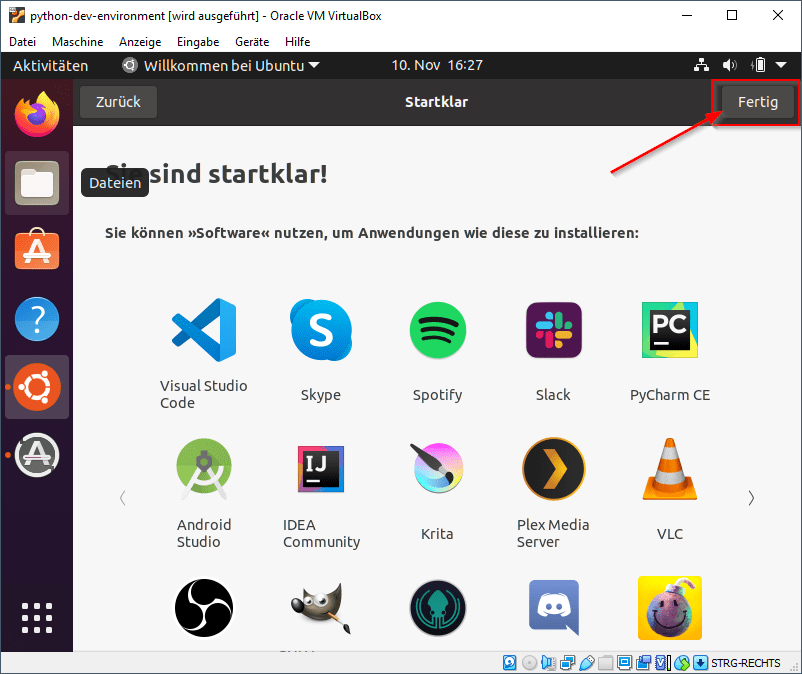
Task: Click the Slack app icon
Action: click(x=553, y=330)
